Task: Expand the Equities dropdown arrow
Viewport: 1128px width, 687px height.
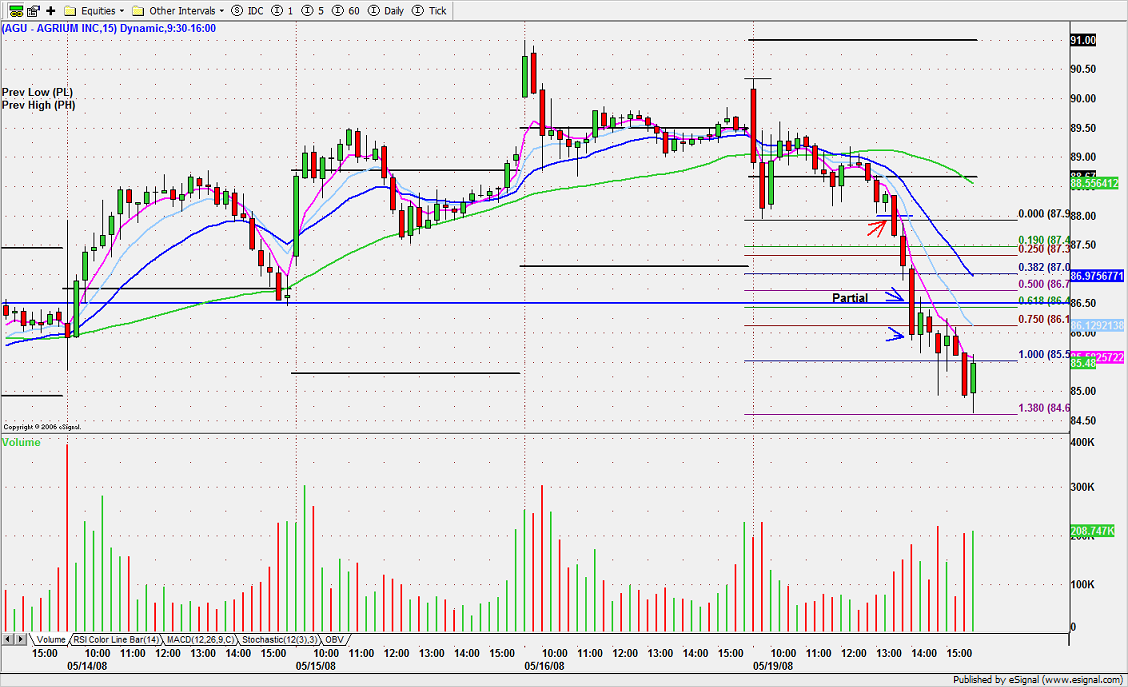Action: pos(122,11)
